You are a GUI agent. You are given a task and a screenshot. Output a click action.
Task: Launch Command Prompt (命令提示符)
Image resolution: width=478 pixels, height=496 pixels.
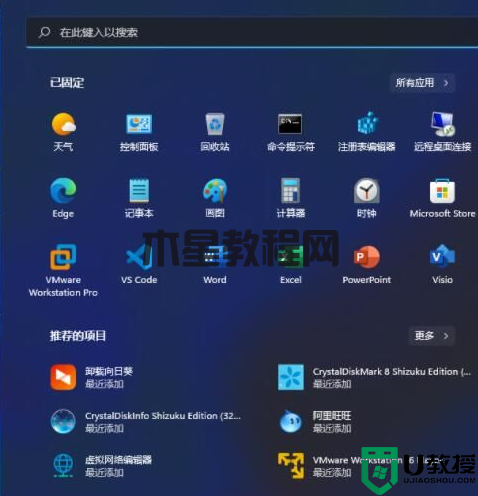tap(291, 132)
